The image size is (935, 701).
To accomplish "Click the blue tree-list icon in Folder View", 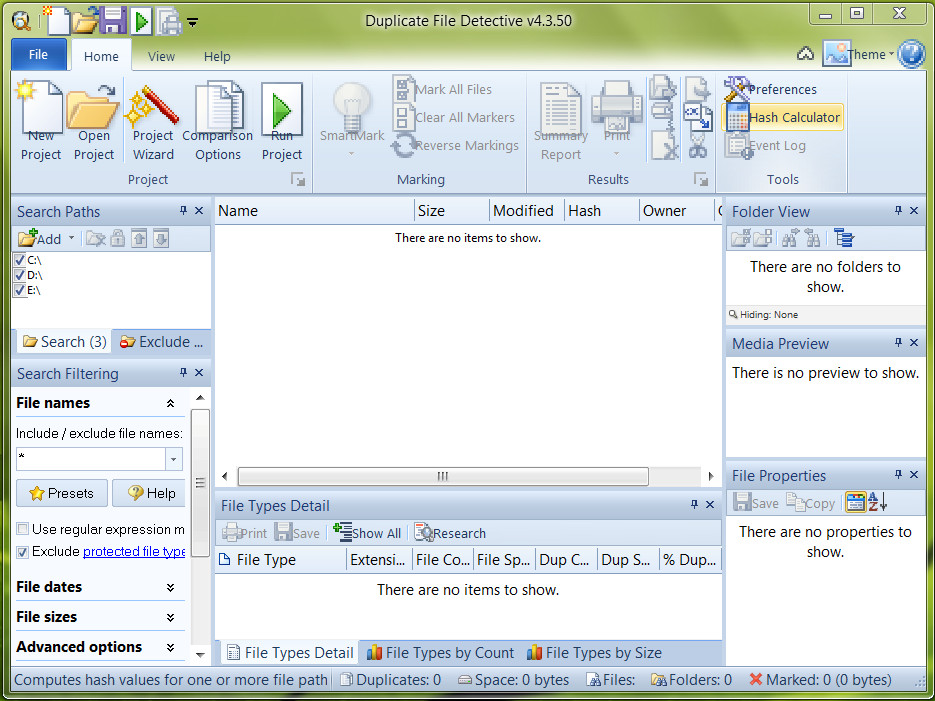I will click(x=844, y=238).
